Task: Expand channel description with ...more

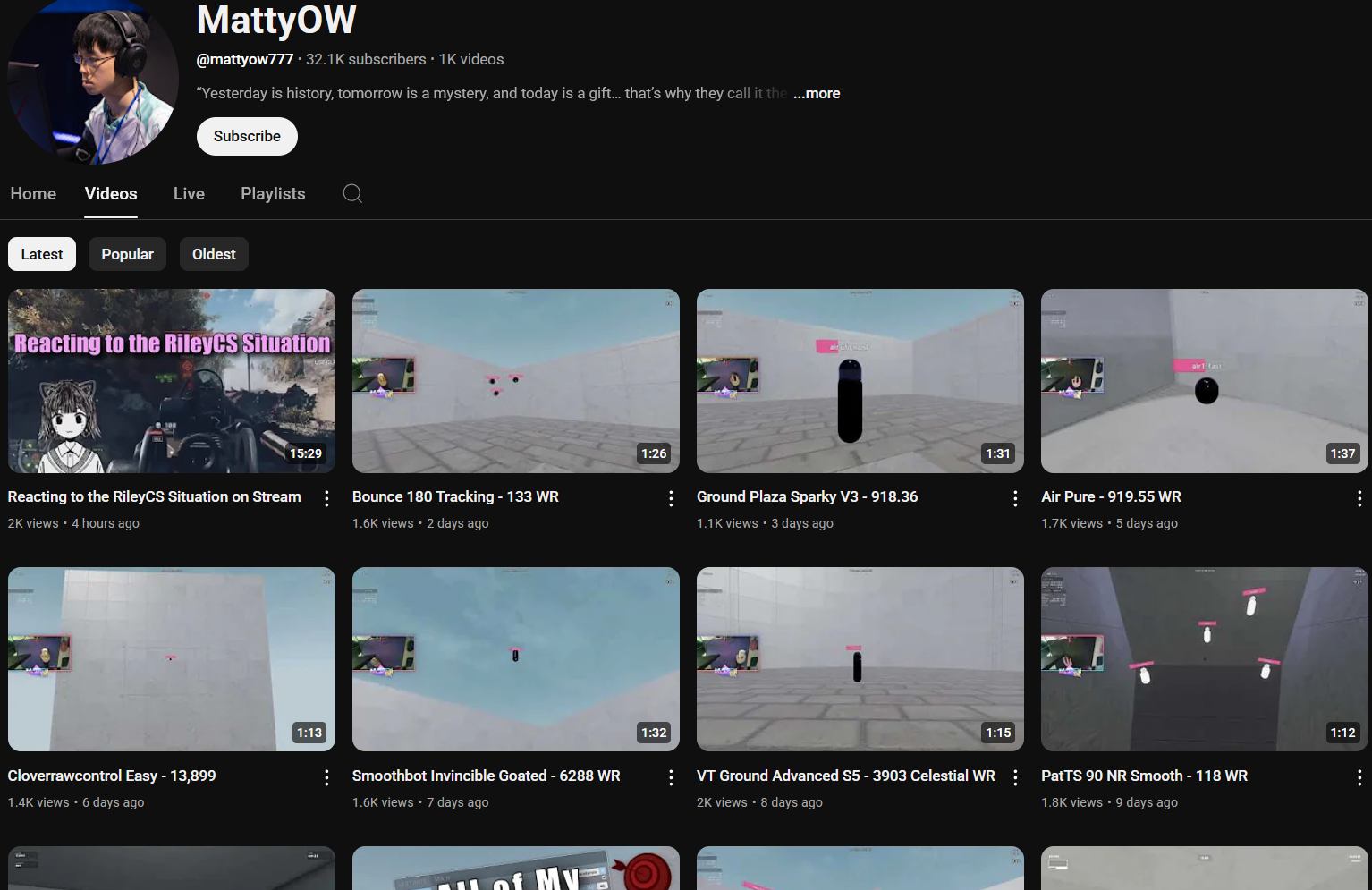Action: point(817,93)
